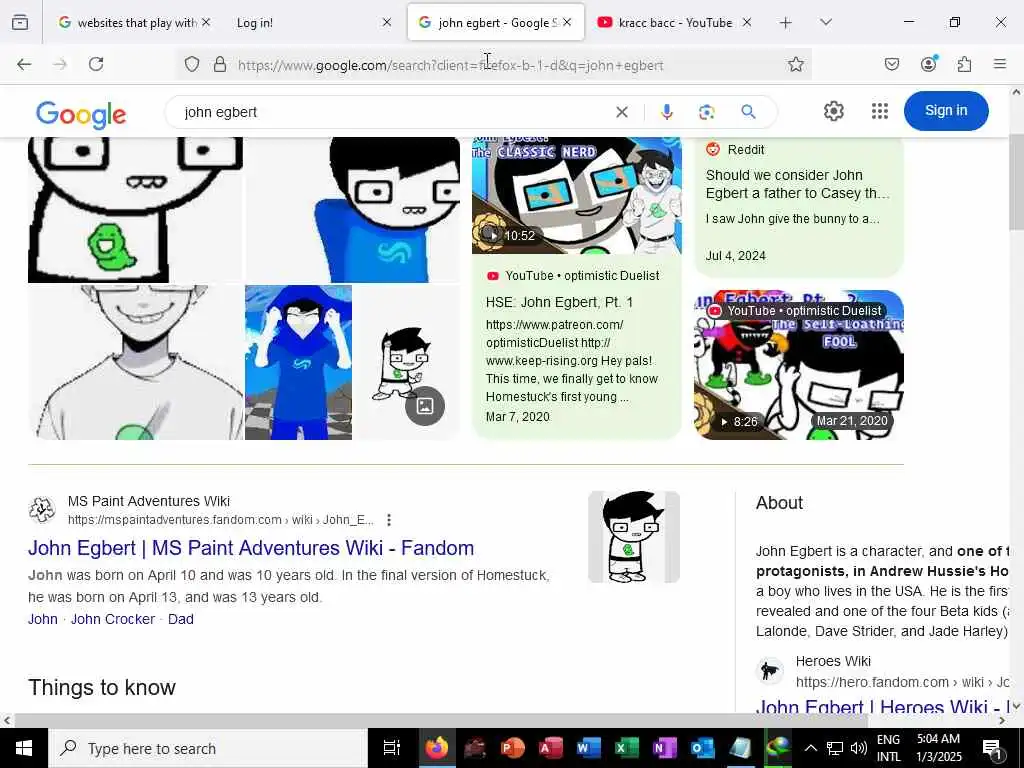Open the John Crocker sitelink
Screen dimensions: 1024x768
pyautogui.click(x=113, y=619)
